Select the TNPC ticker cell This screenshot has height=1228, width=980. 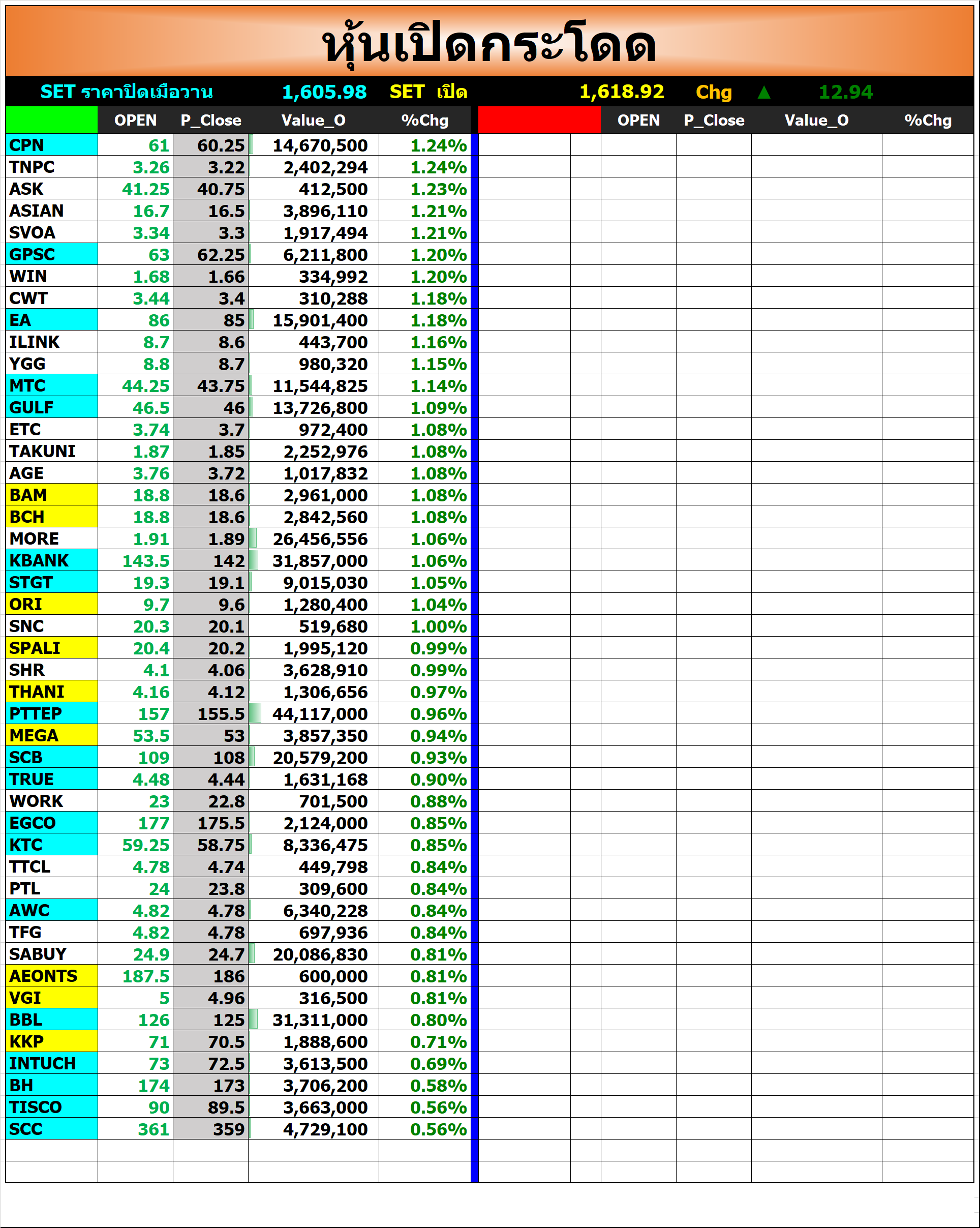[x=52, y=167]
